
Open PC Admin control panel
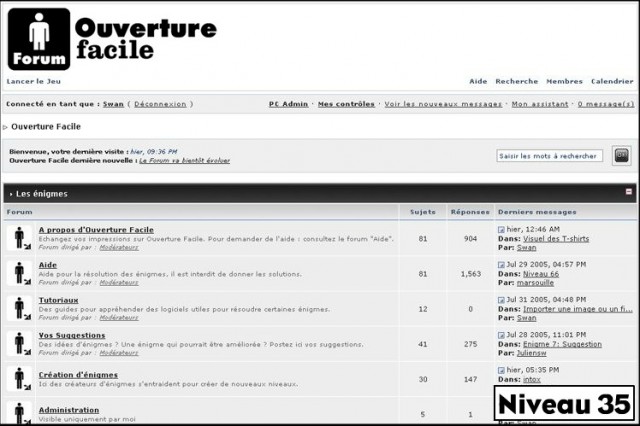[288, 104]
